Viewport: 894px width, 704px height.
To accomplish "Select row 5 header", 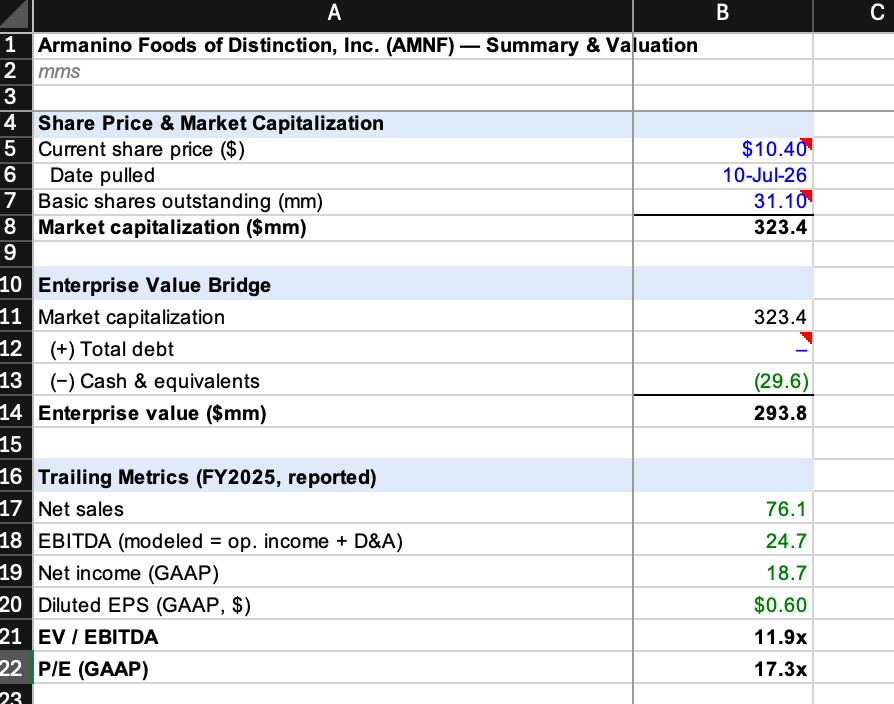I will pyautogui.click(x=16, y=149).
